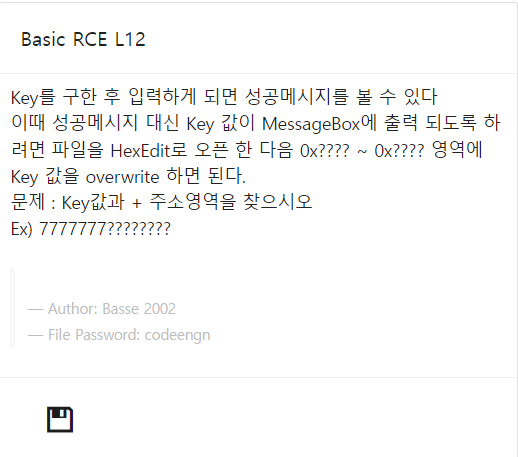This screenshot has width=518, height=457.
Task: Click the plus sign in the 문제 line
Action: click(136, 203)
